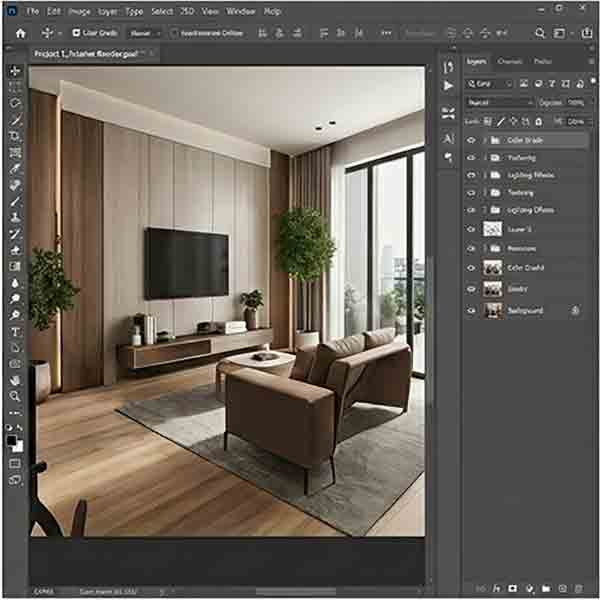Image resolution: width=600 pixels, height=600 pixels.
Task: Select the Spot Healing Brush tool
Action: (x=15, y=185)
